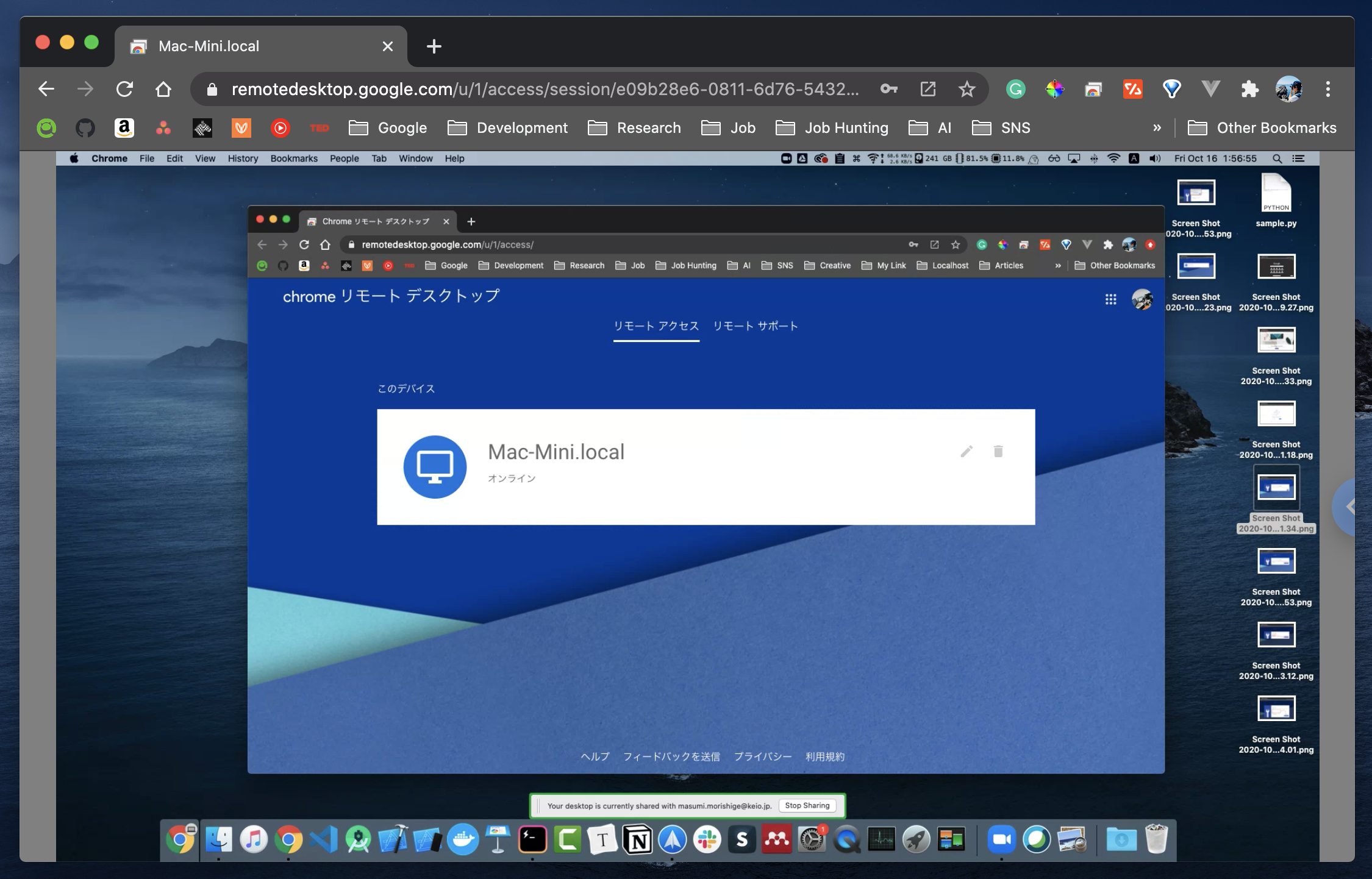The height and width of the screenshot is (879, 1372).
Task: Open the Development bookmarks folder in outer bar
Action: (x=507, y=128)
